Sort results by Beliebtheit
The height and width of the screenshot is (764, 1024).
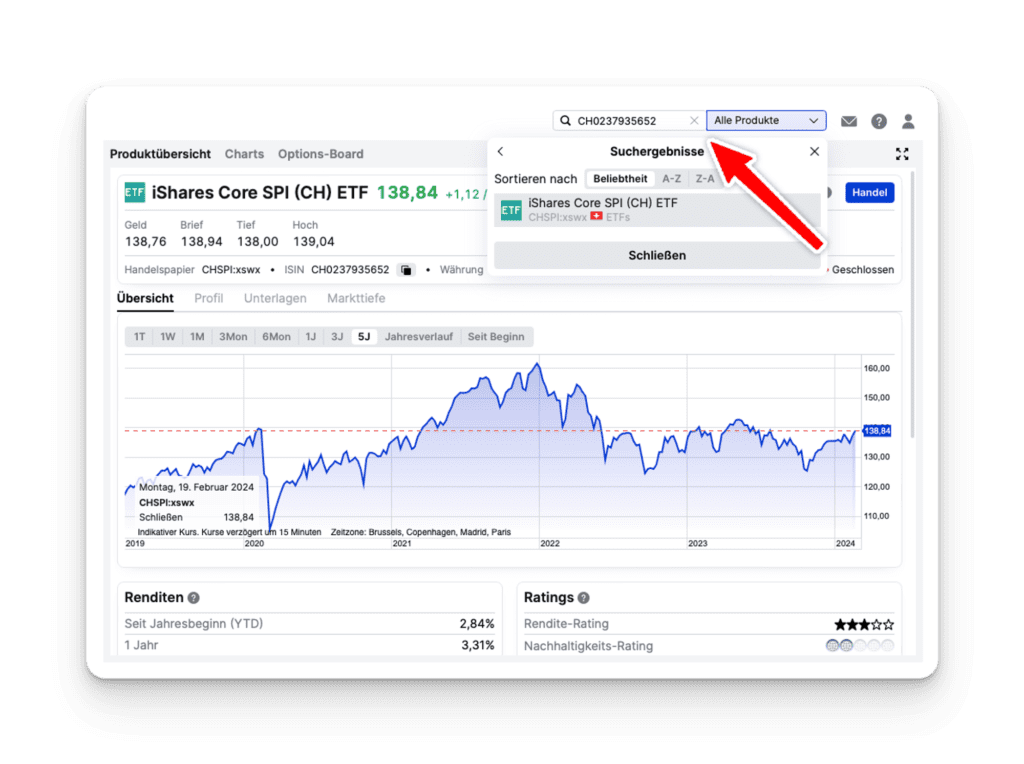pyautogui.click(x=620, y=179)
